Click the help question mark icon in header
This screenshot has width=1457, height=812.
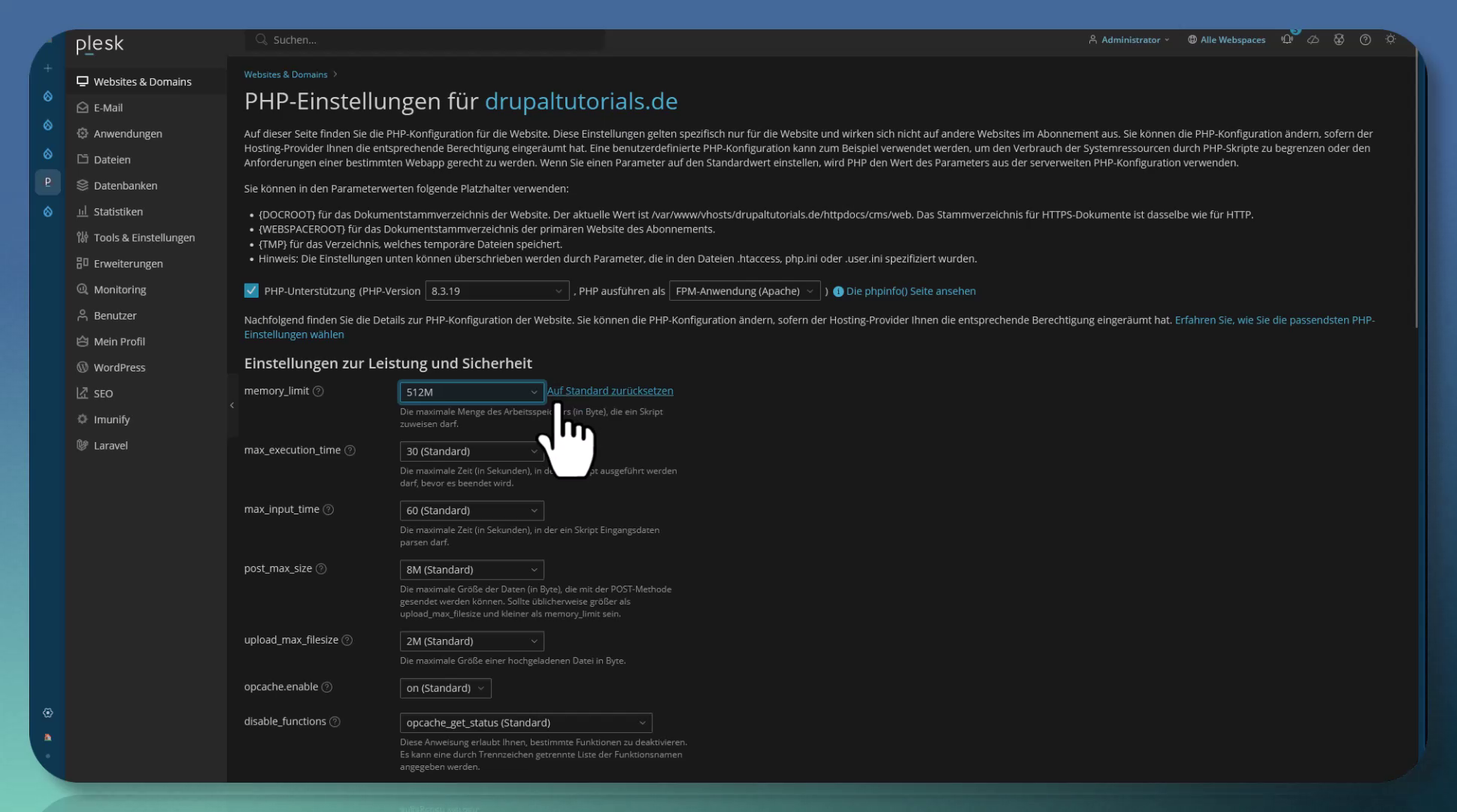[1365, 40]
